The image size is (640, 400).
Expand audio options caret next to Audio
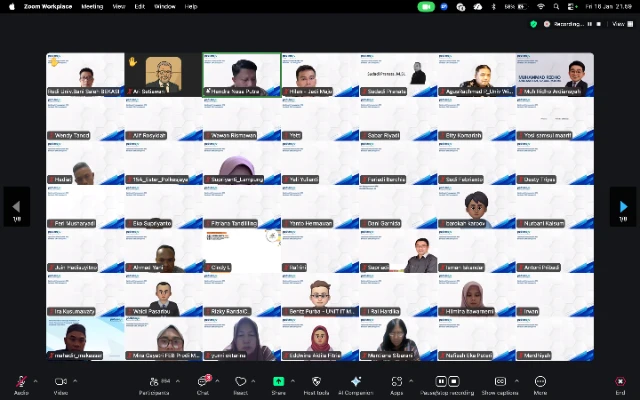click(36, 381)
